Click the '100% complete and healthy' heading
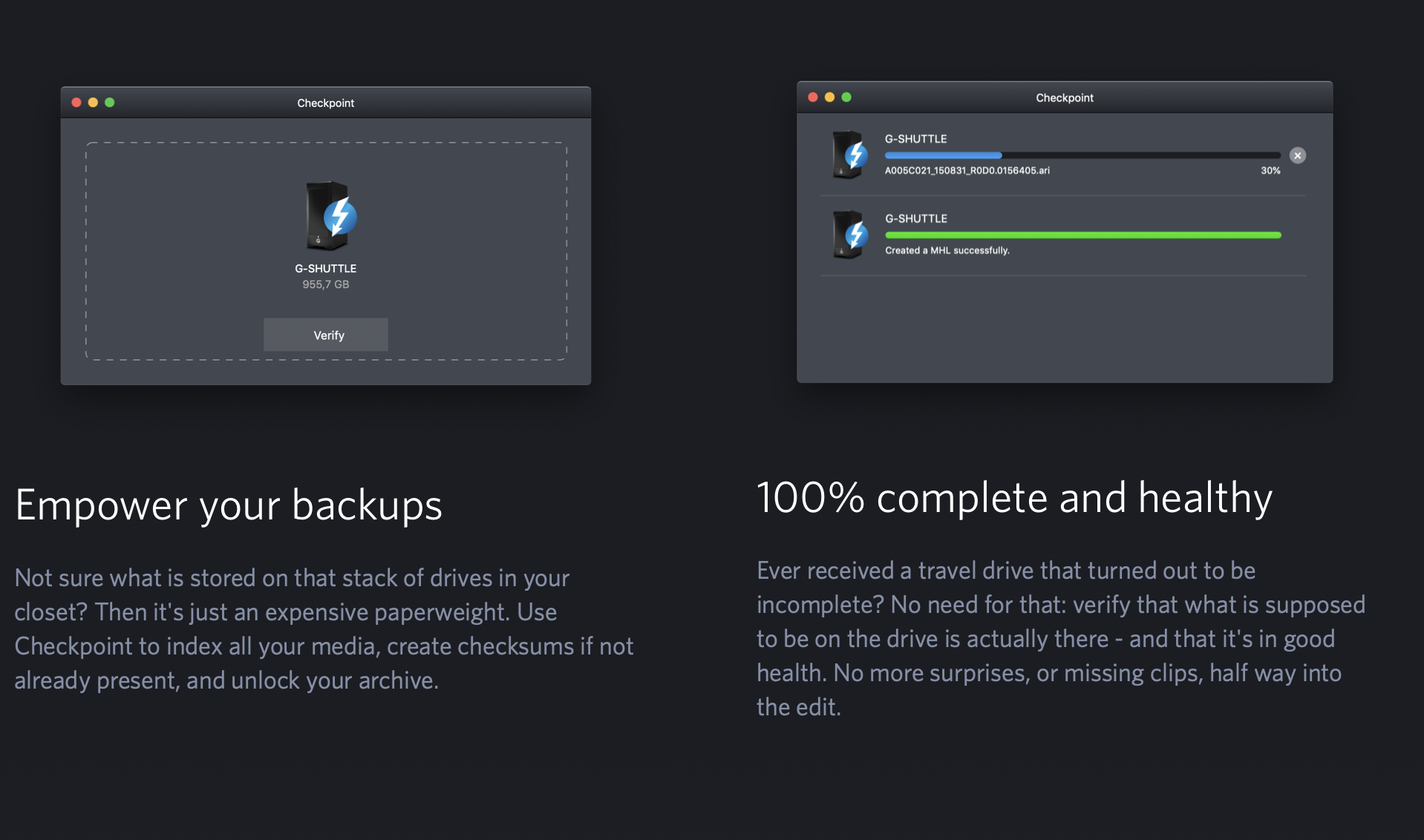Screen dimensions: 1424x840 (1014, 498)
